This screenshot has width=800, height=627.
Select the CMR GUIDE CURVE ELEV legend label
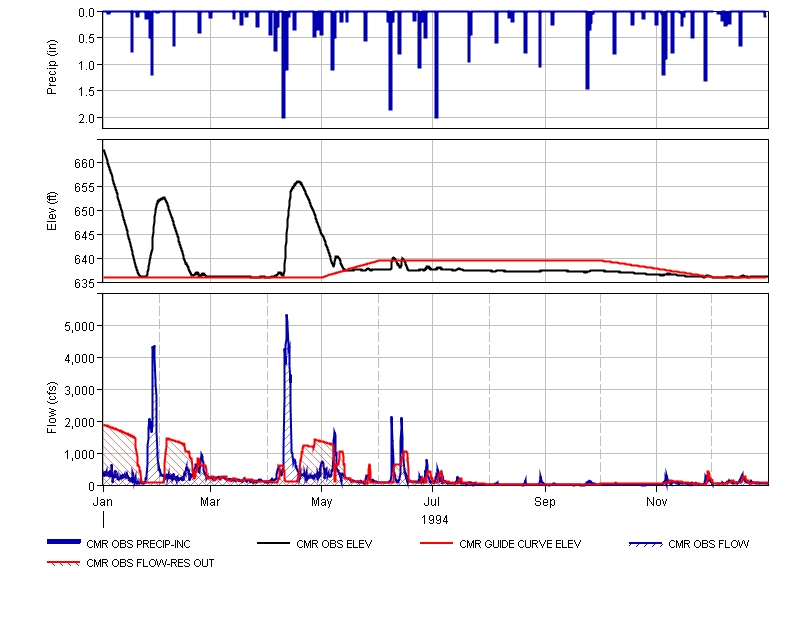[520, 545]
